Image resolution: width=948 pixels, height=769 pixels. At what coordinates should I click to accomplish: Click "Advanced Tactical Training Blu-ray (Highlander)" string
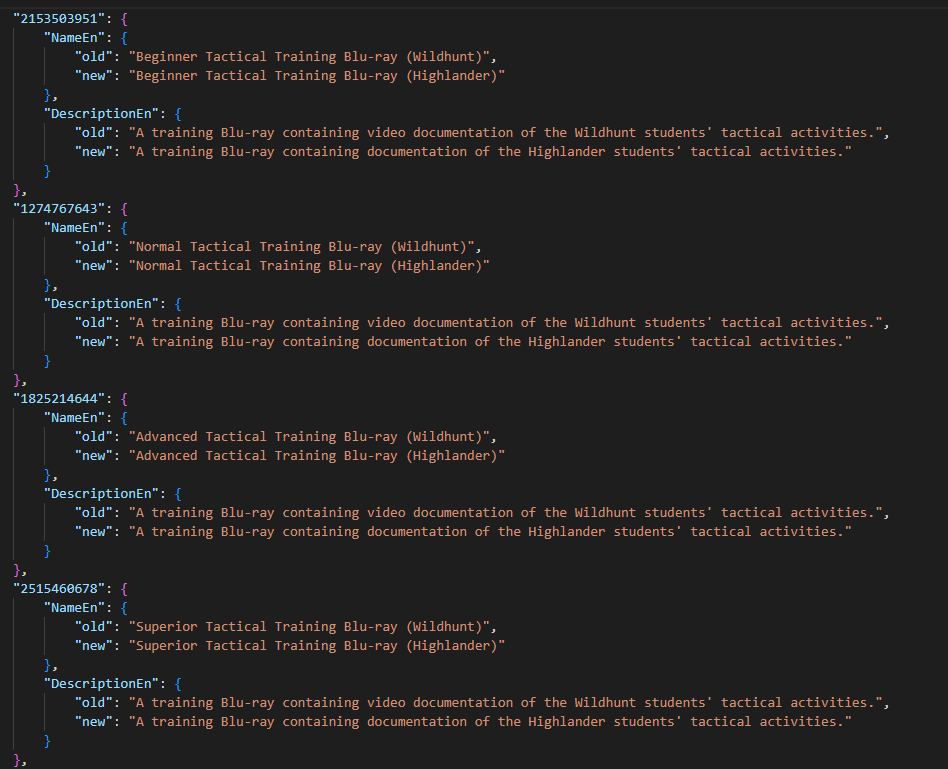pos(317,455)
